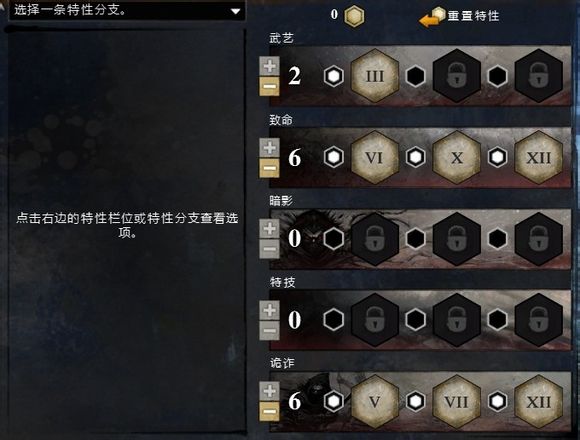Screen dimensions: 580x440
Task: Click the middle locked slot in 武艺
Action: (x=457, y=76)
